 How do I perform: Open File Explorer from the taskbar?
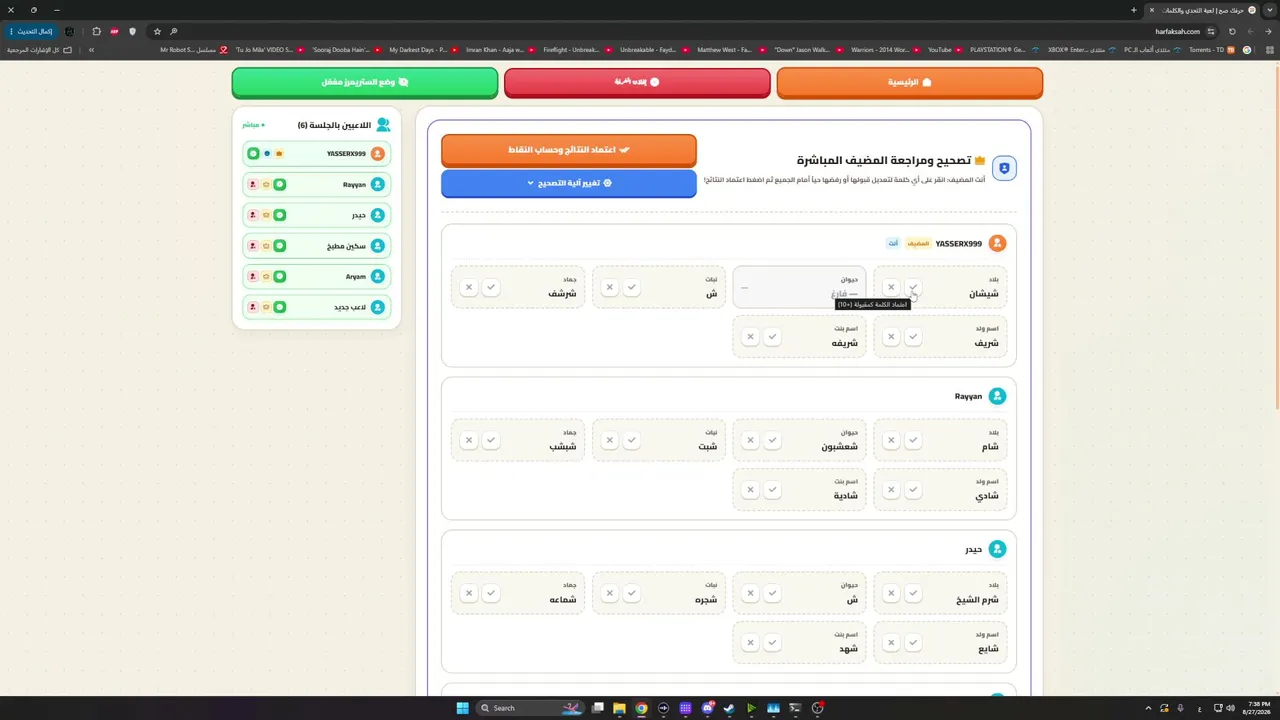[619, 708]
